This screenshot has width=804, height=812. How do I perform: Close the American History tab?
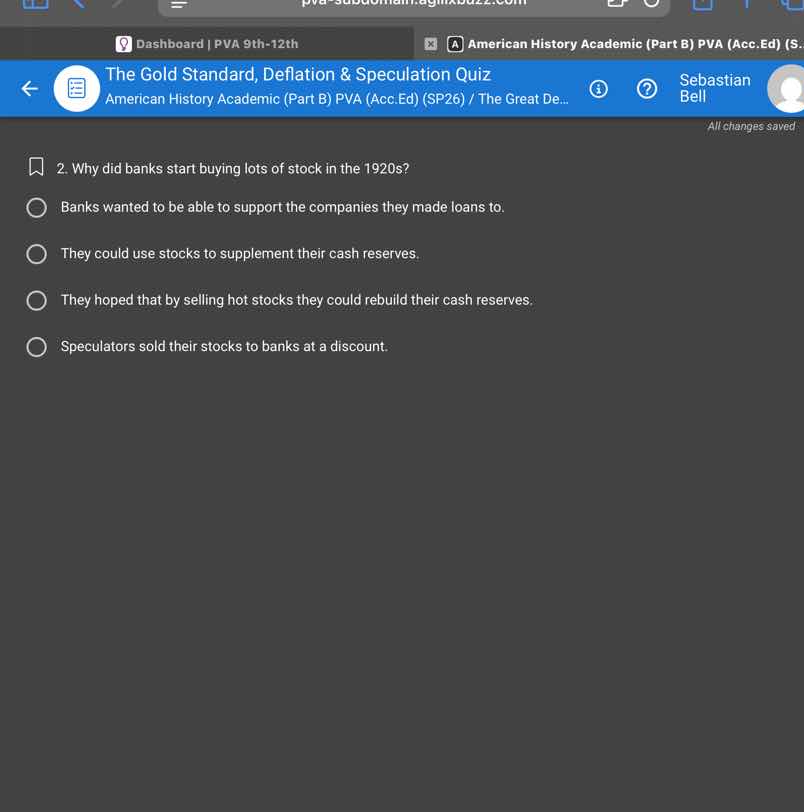[x=430, y=44]
